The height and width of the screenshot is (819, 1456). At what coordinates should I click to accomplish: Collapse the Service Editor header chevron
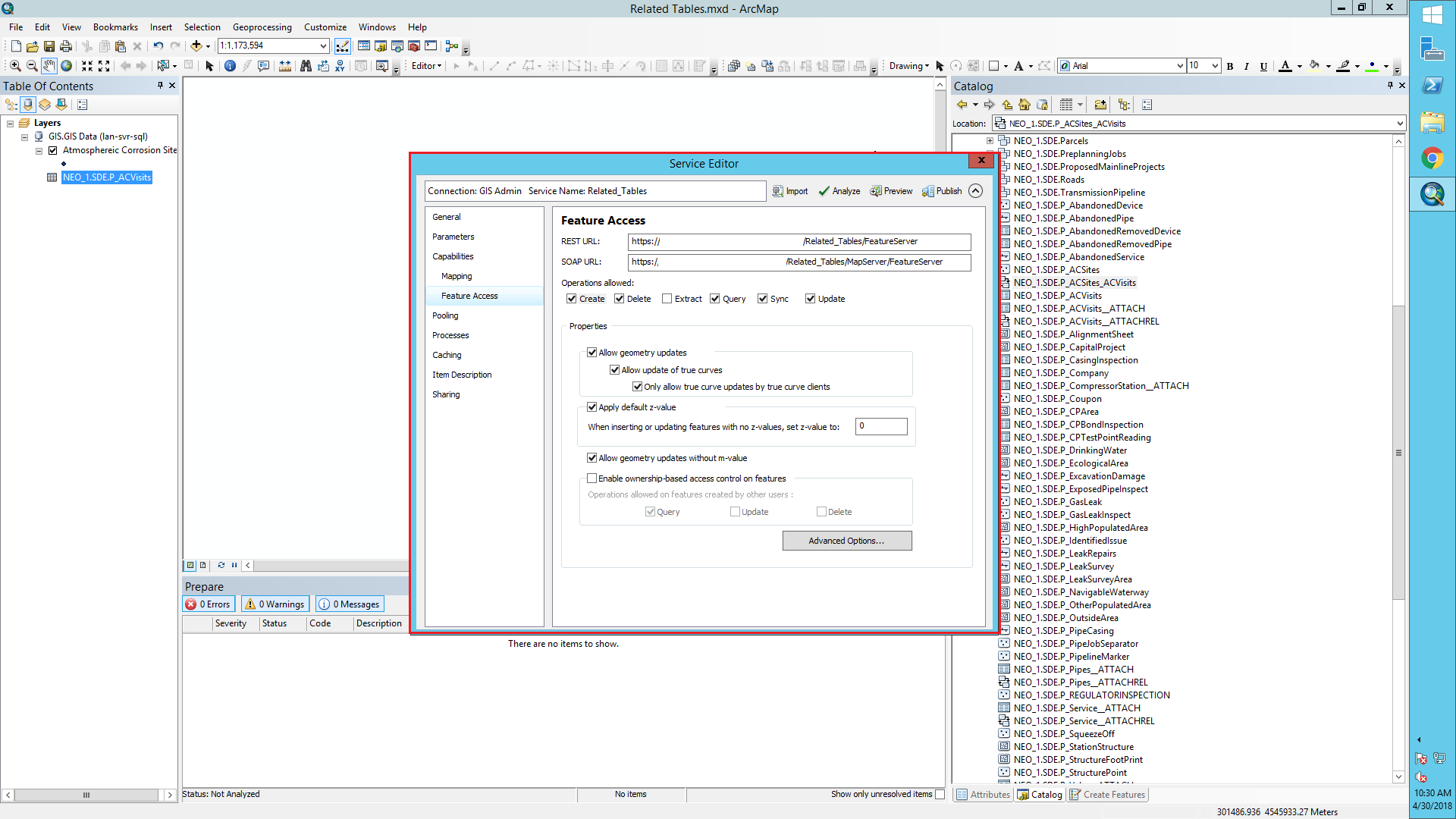pos(976,191)
